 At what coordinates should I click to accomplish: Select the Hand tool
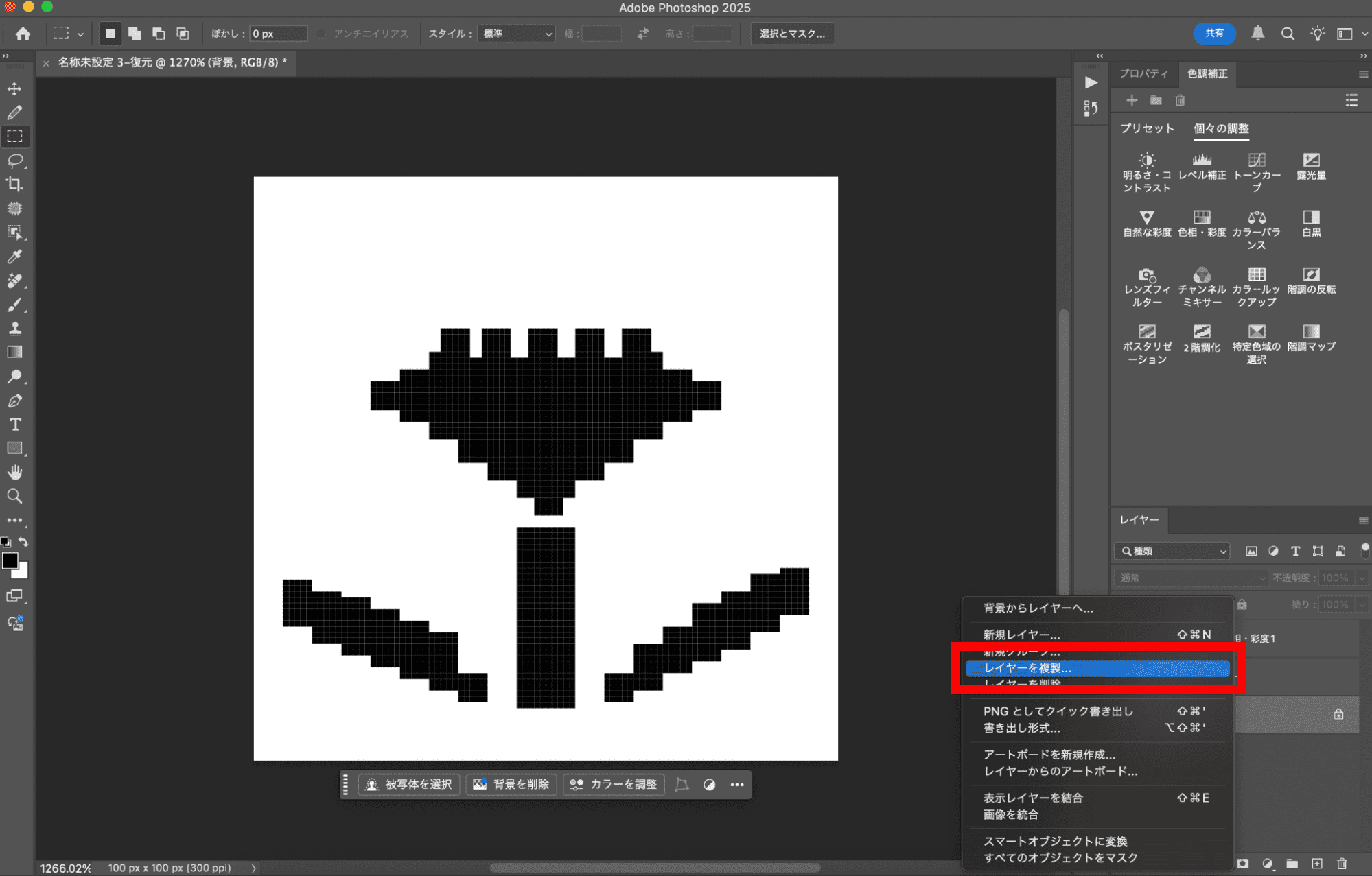(x=14, y=472)
